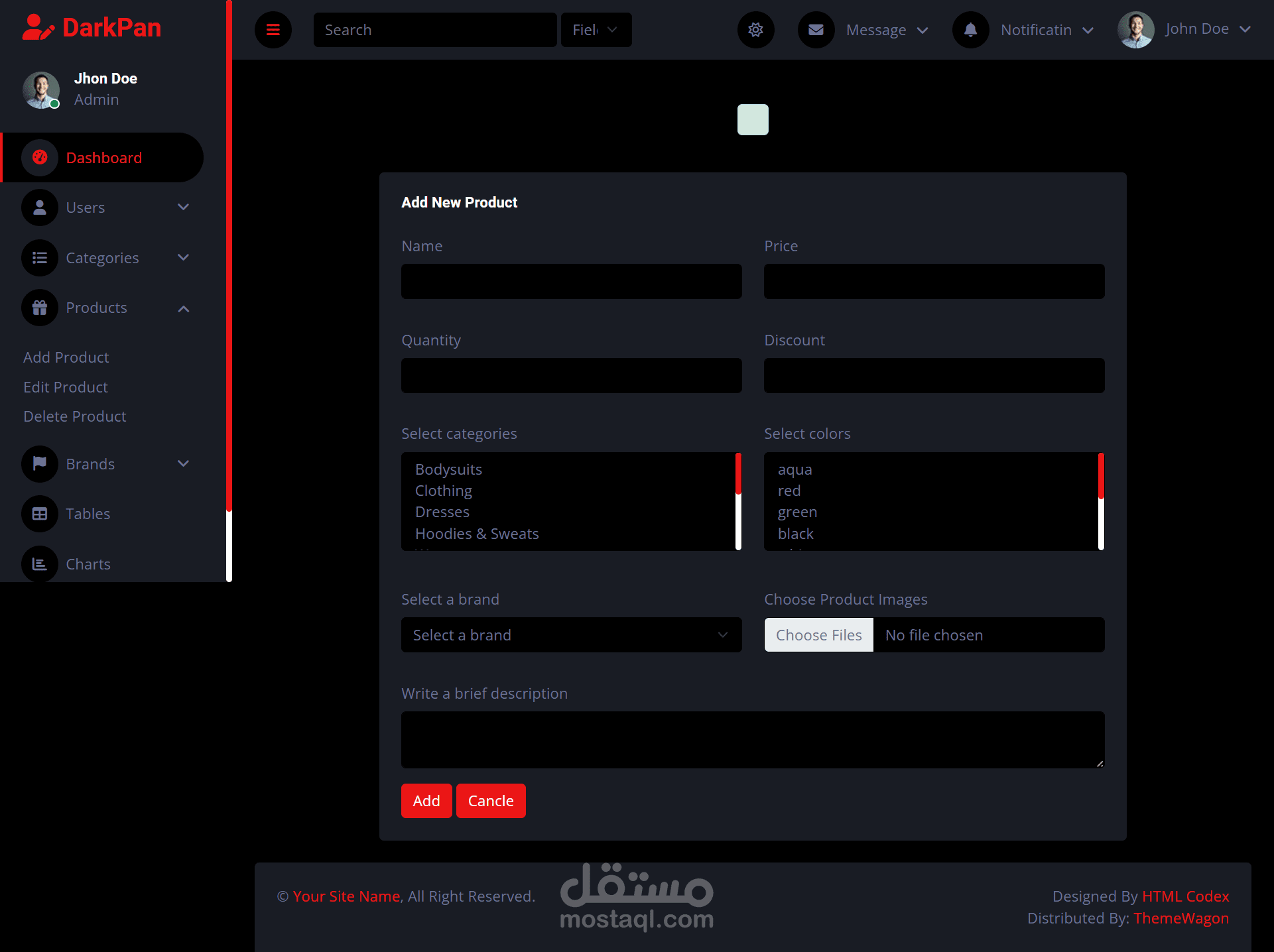This screenshot has height=952, width=1274.
Task: Click the Notification bell icon
Action: point(970,30)
